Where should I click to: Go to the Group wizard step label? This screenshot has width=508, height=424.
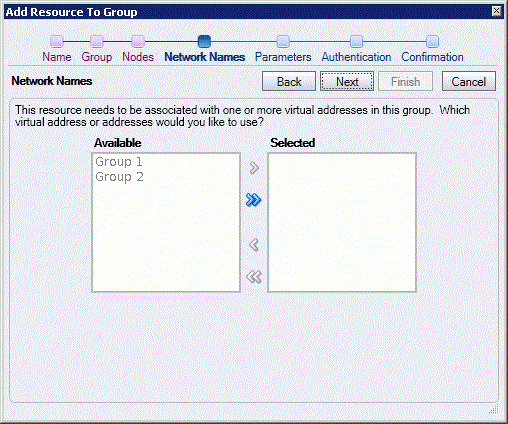(x=97, y=57)
